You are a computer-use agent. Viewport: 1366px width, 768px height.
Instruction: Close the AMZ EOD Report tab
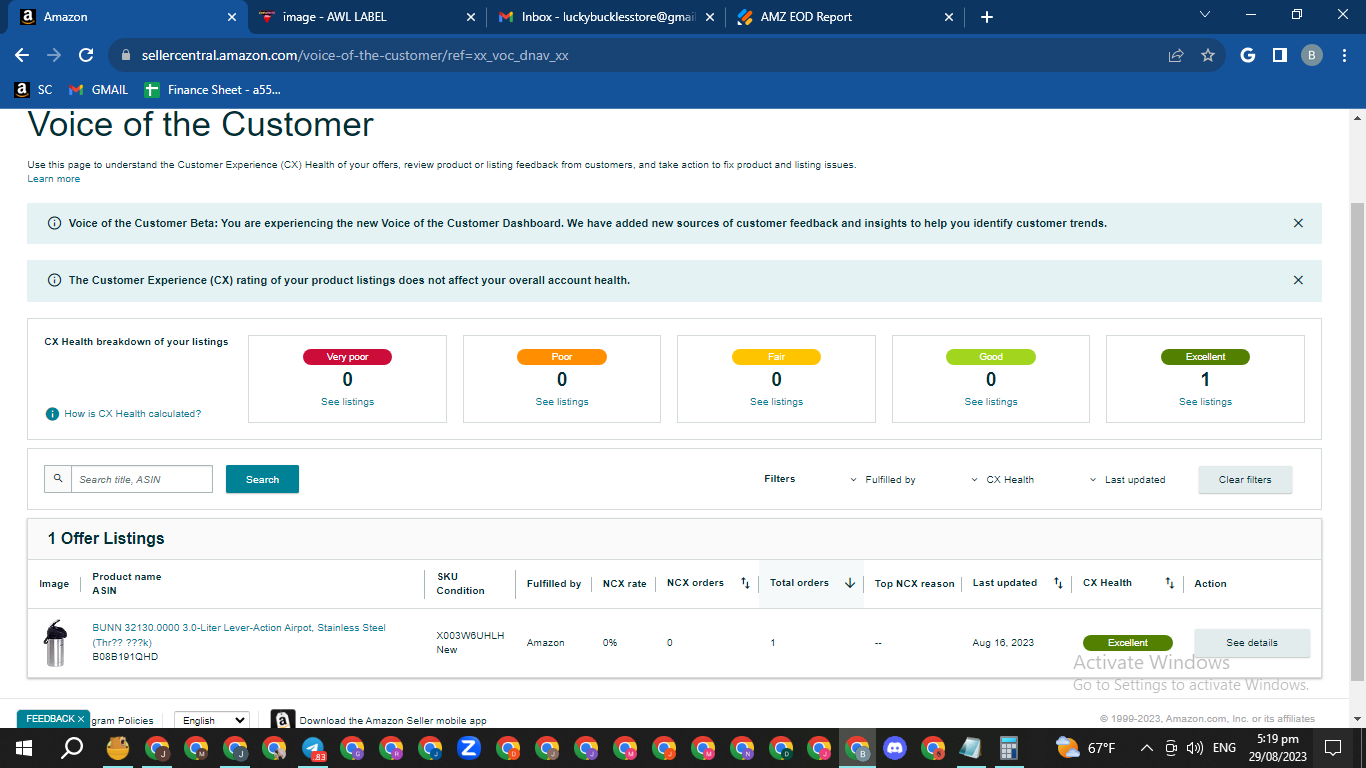[950, 17]
